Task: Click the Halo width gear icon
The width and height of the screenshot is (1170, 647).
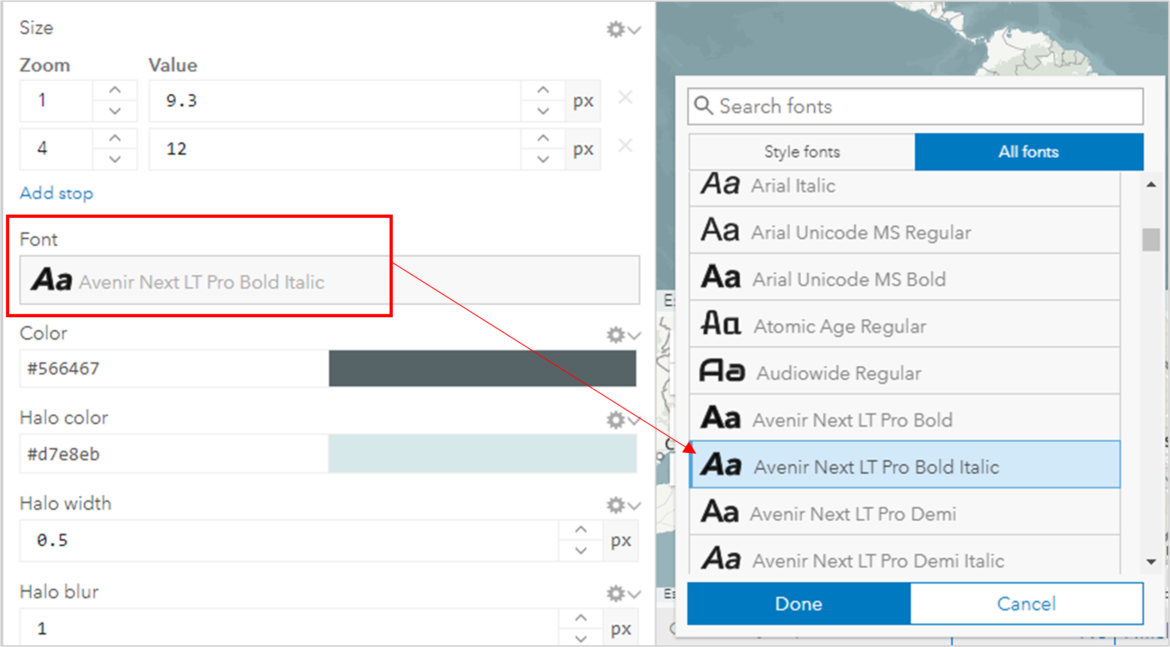Action: [617, 504]
